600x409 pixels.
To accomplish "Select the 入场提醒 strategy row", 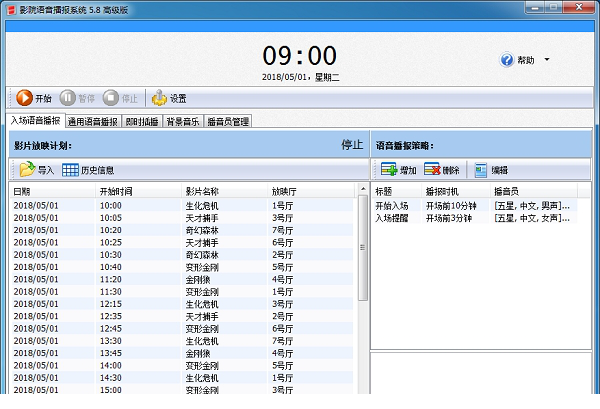I will (x=394, y=217).
